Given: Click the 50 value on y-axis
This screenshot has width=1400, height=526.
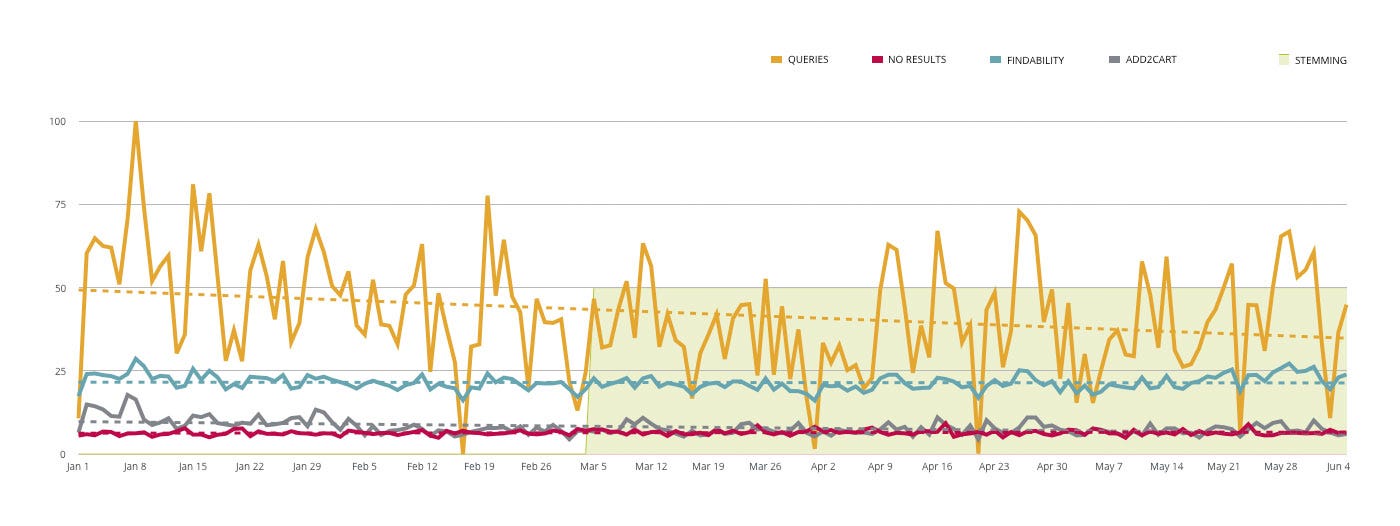Looking at the screenshot, I should tap(61, 288).
